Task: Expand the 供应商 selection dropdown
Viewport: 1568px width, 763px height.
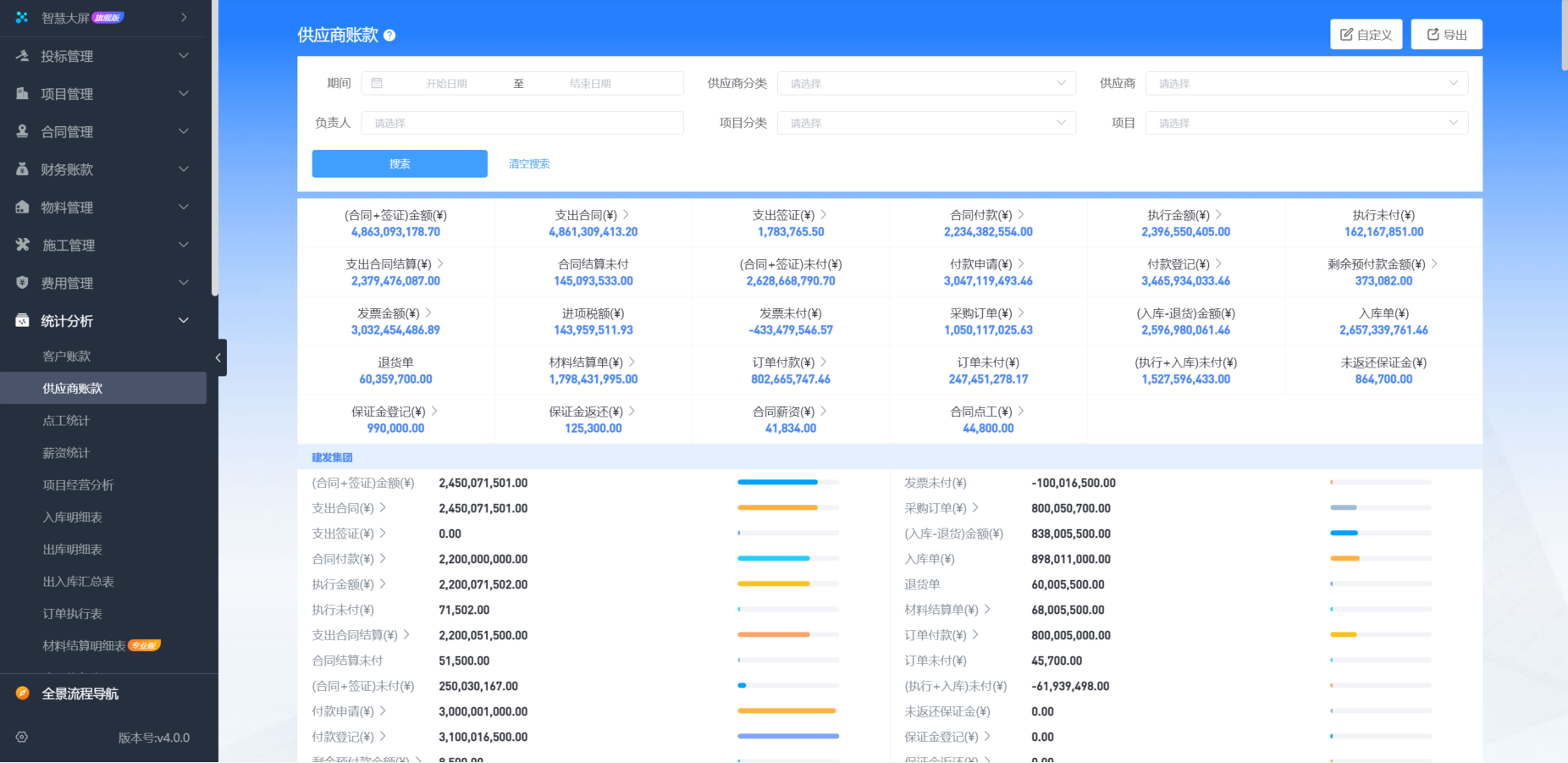Action: [1306, 82]
